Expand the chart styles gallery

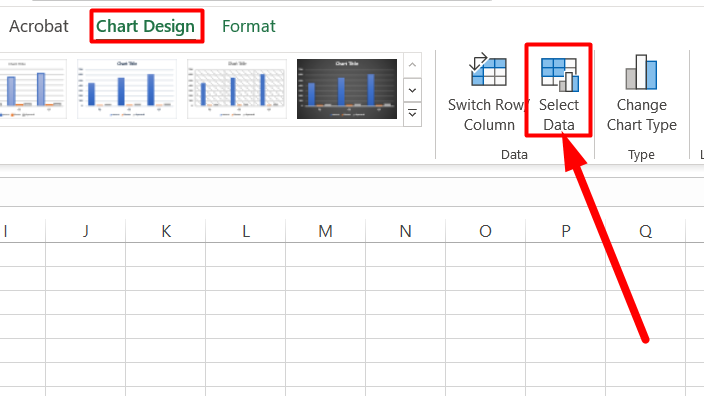(x=412, y=114)
